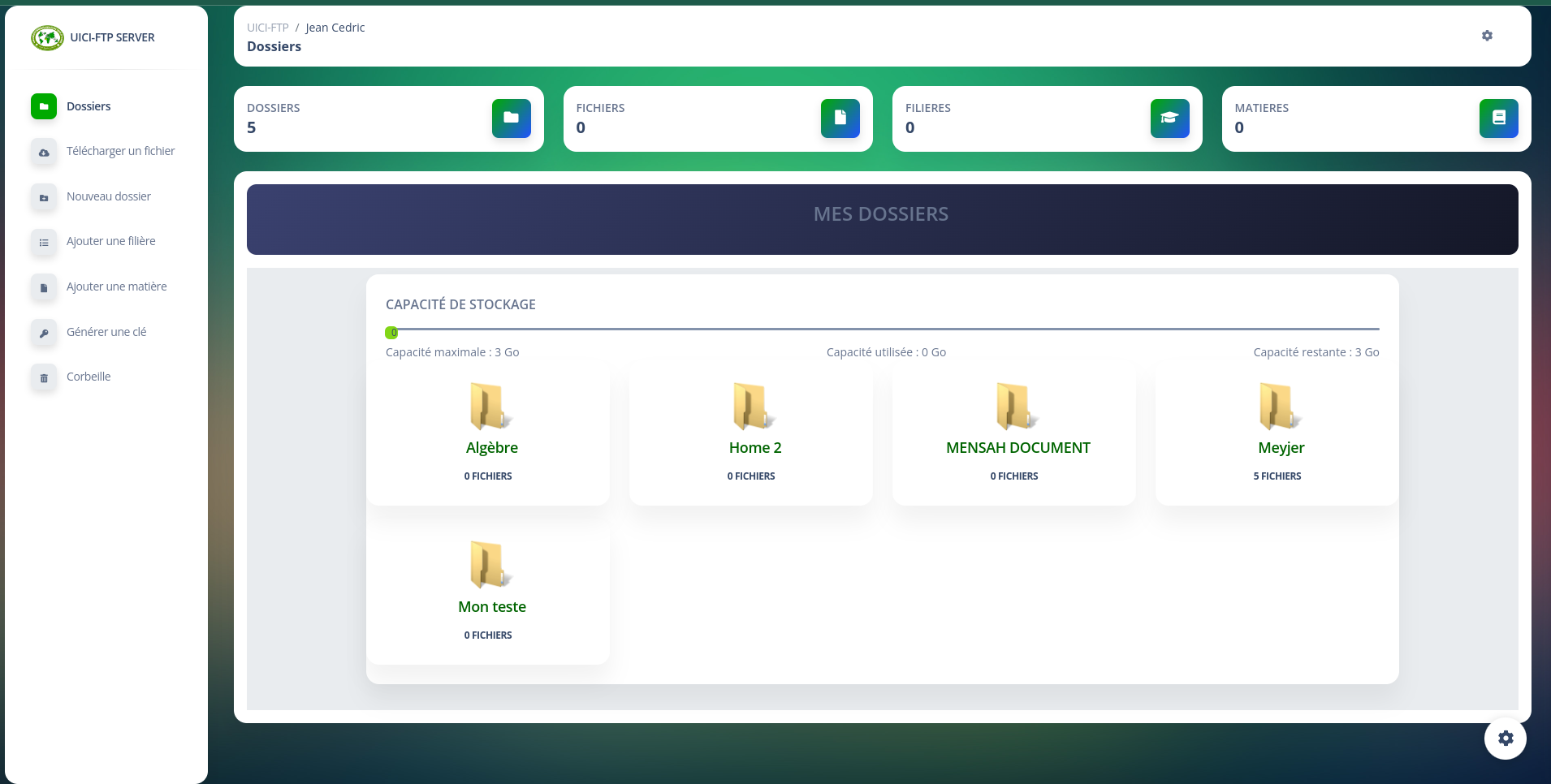This screenshot has height=784, width=1551.
Task: Select the Ajouter une filière list icon
Action: (44, 243)
